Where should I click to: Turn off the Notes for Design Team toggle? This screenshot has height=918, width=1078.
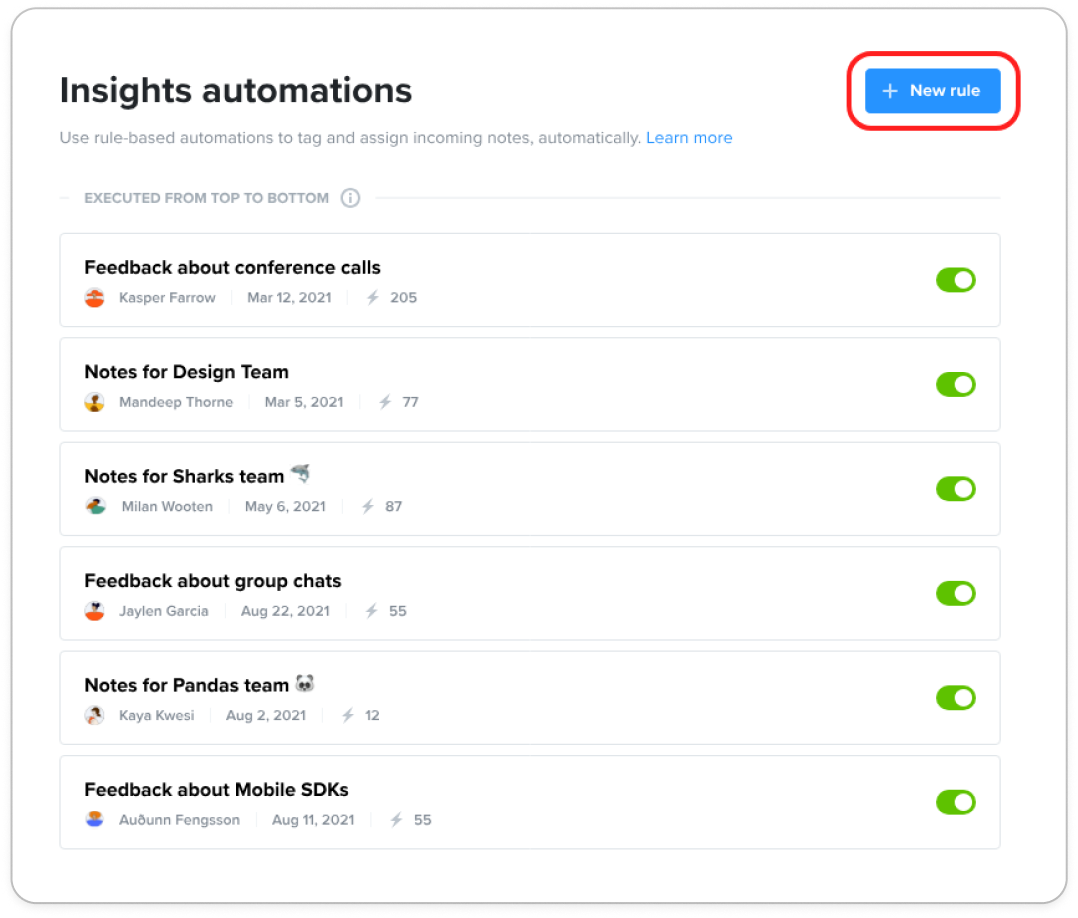[956, 384]
